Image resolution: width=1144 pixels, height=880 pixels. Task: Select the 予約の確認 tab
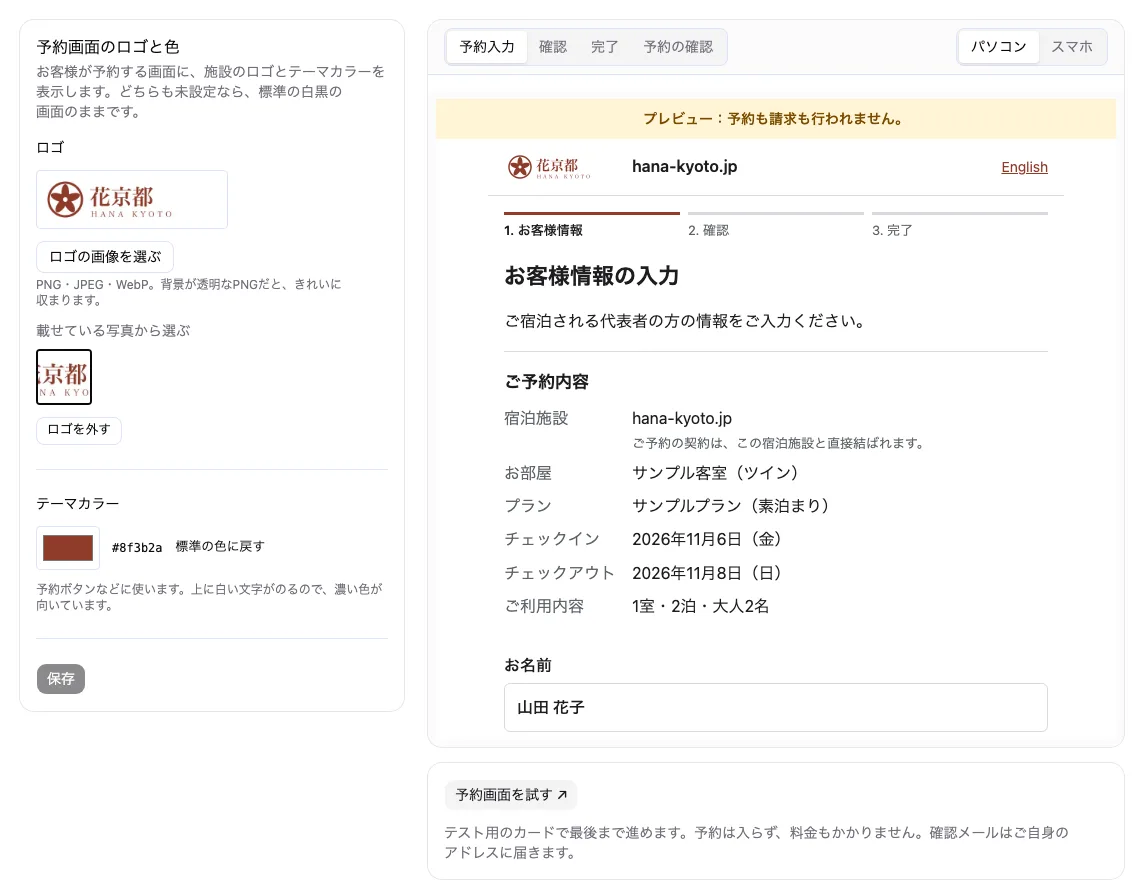pos(678,47)
